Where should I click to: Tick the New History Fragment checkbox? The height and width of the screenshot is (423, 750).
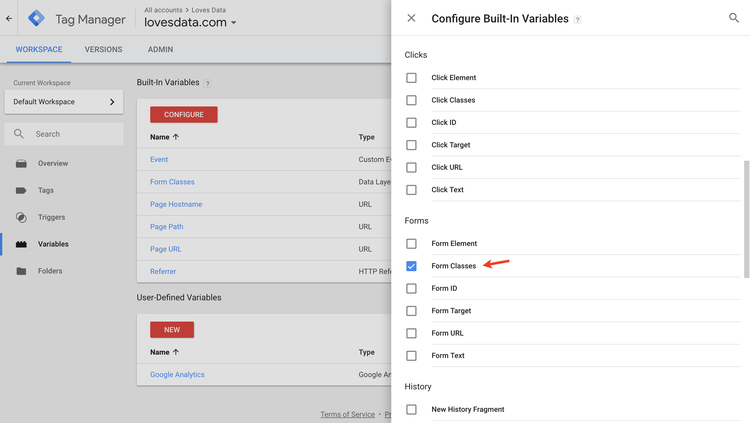click(411, 410)
